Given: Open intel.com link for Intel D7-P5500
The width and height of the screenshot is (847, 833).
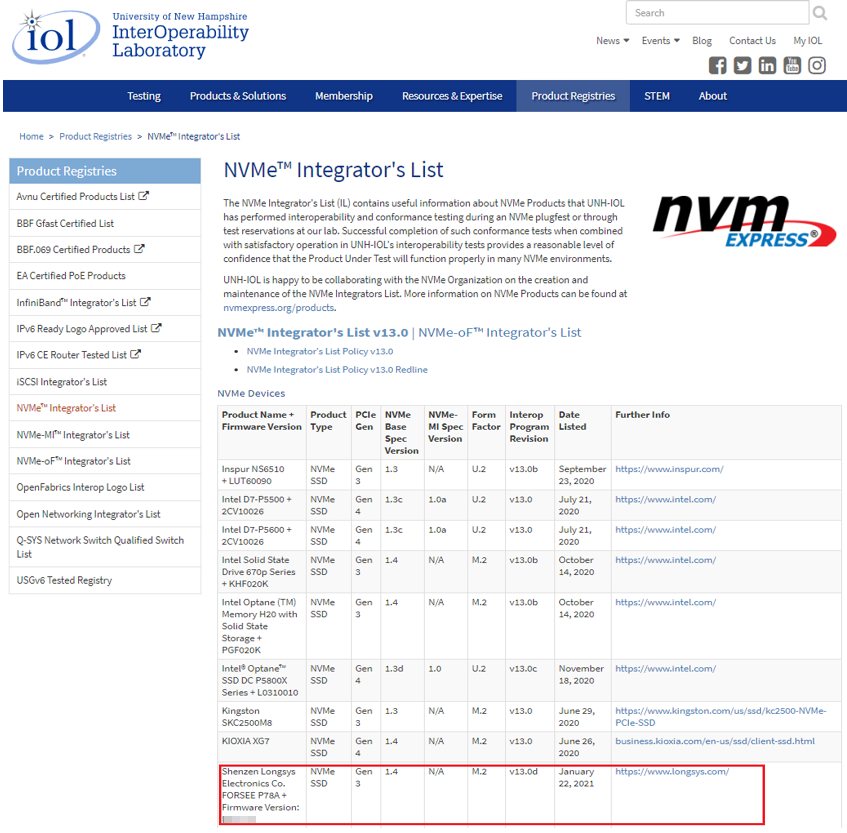Looking at the screenshot, I should tap(666, 499).
